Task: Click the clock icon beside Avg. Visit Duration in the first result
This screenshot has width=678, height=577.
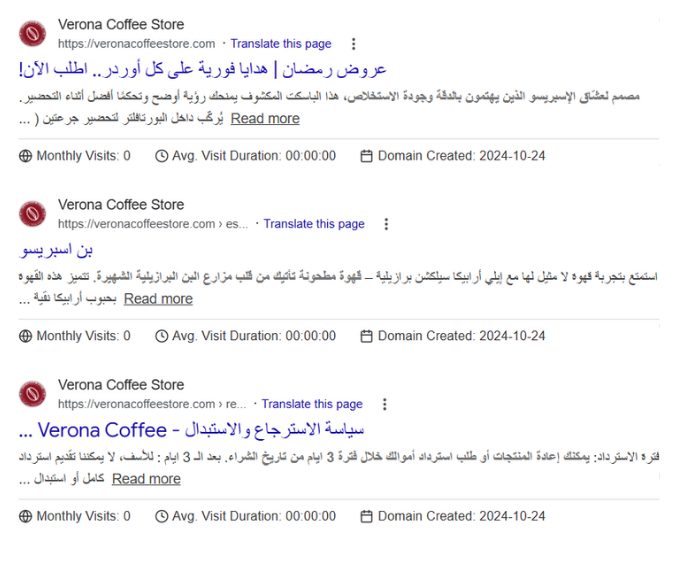Action: [x=161, y=156]
